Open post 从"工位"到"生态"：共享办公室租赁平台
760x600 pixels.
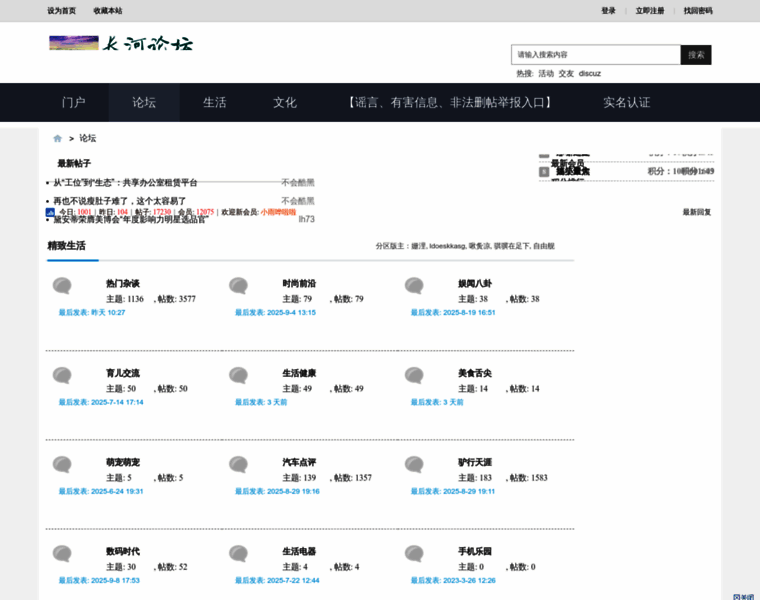coord(126,183)
